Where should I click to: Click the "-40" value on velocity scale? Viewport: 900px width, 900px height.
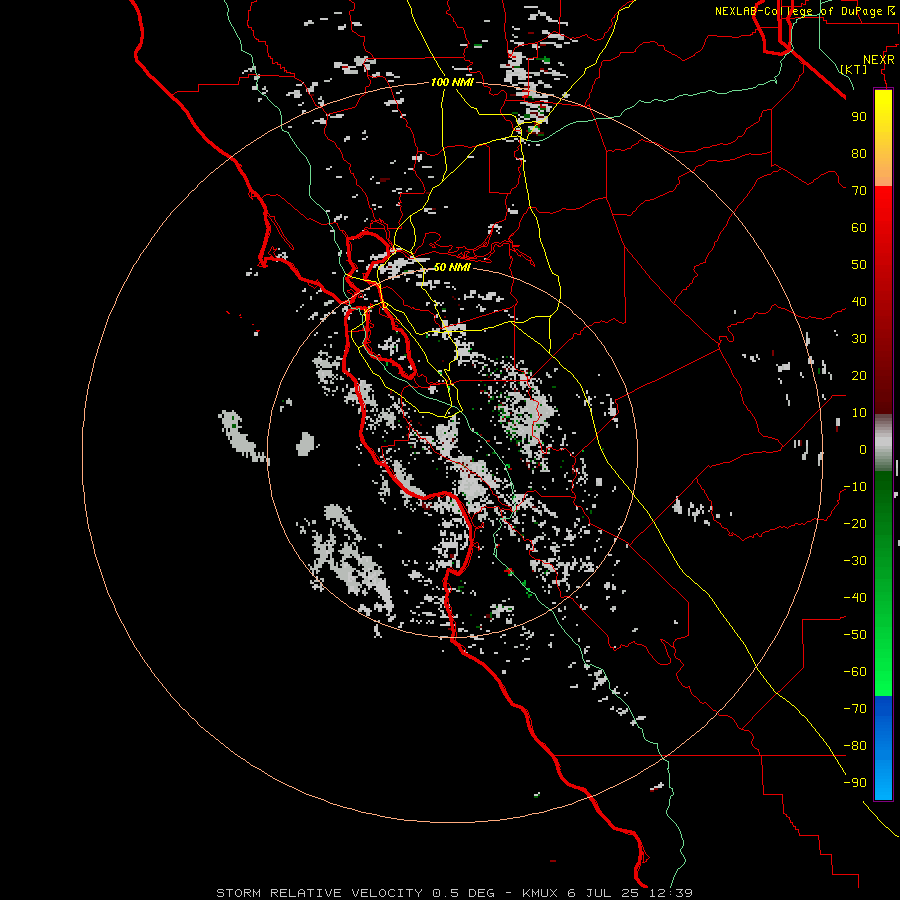coord(855,598)
